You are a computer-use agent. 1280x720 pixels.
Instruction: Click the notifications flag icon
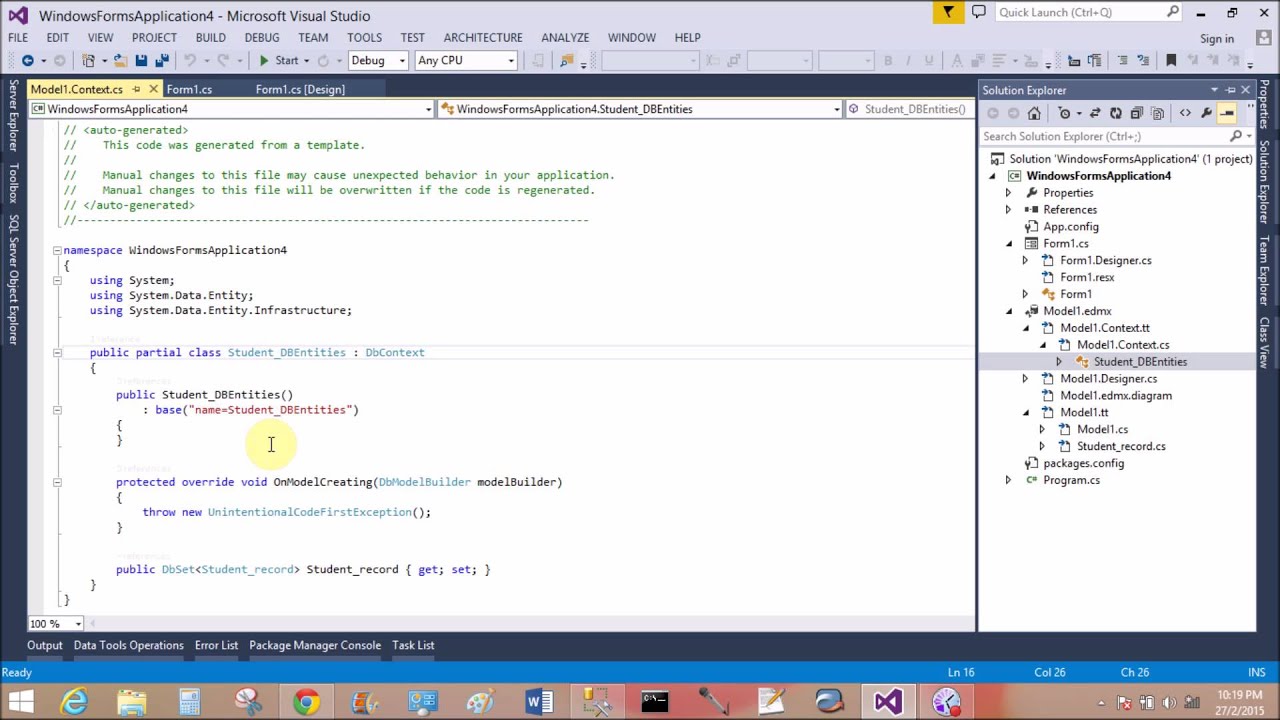pos(947,12)
